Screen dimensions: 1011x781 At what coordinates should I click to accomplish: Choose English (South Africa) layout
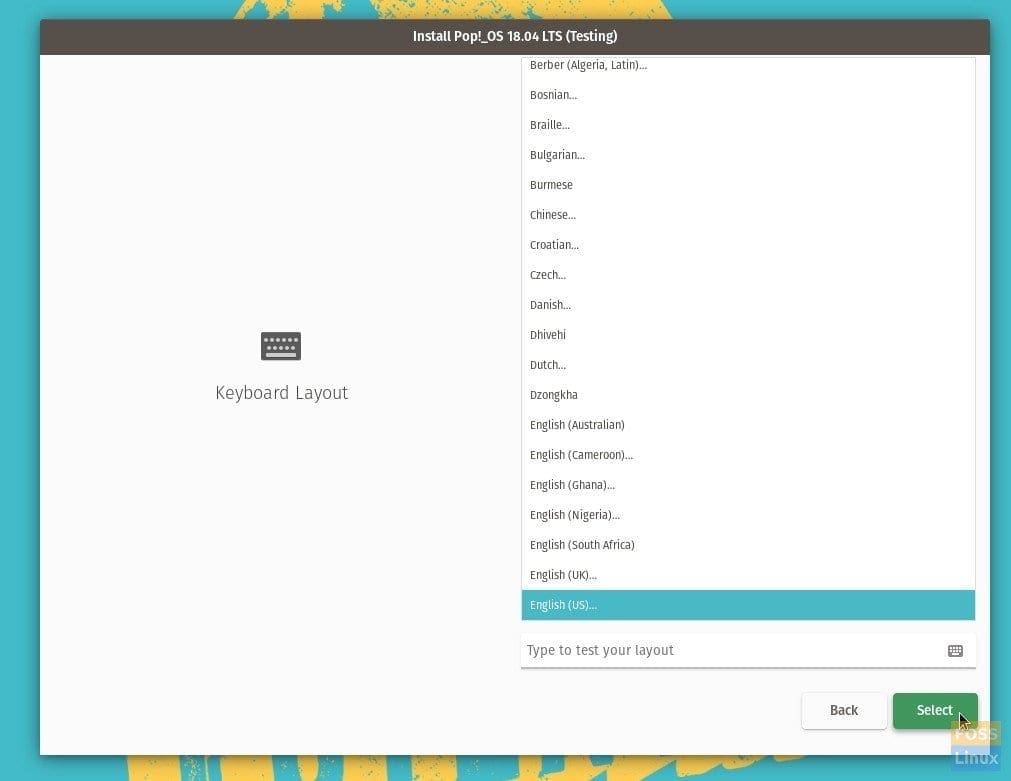[748, 545]
